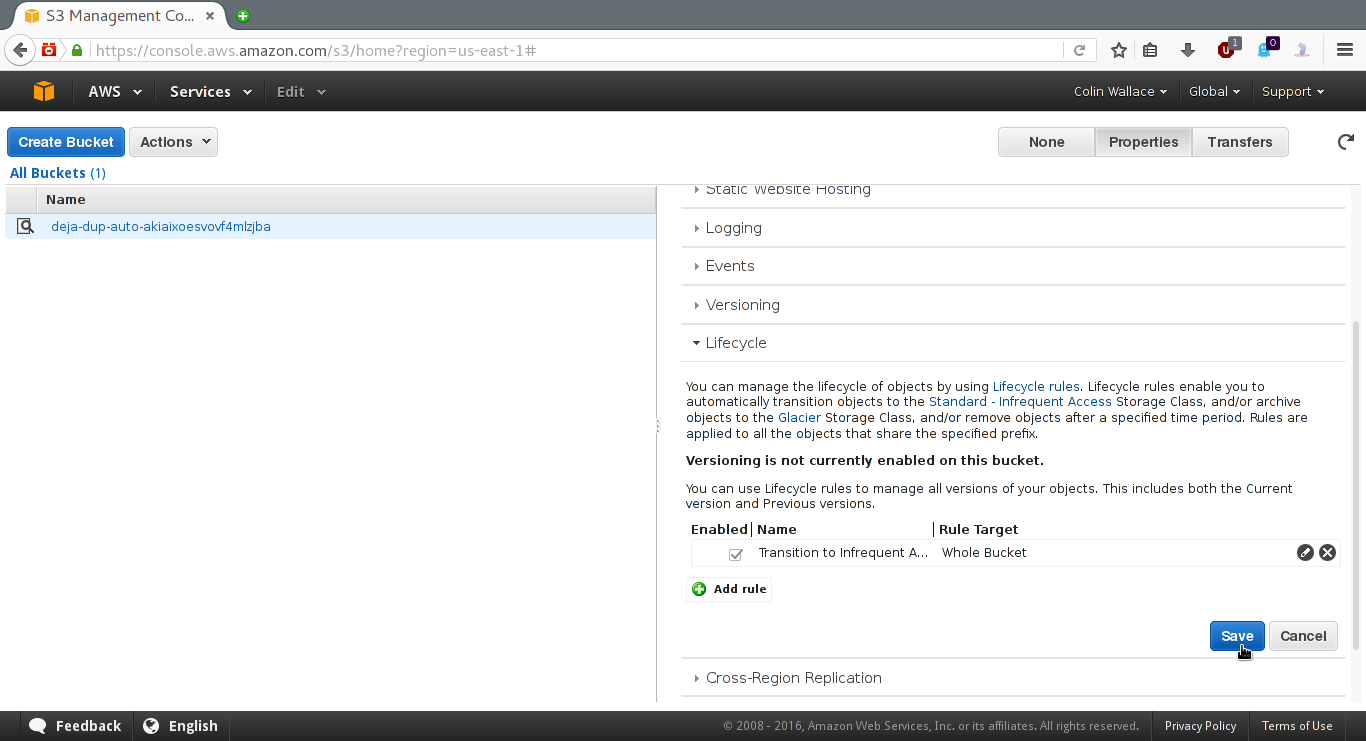Click the English language selector

coord(180,726)
